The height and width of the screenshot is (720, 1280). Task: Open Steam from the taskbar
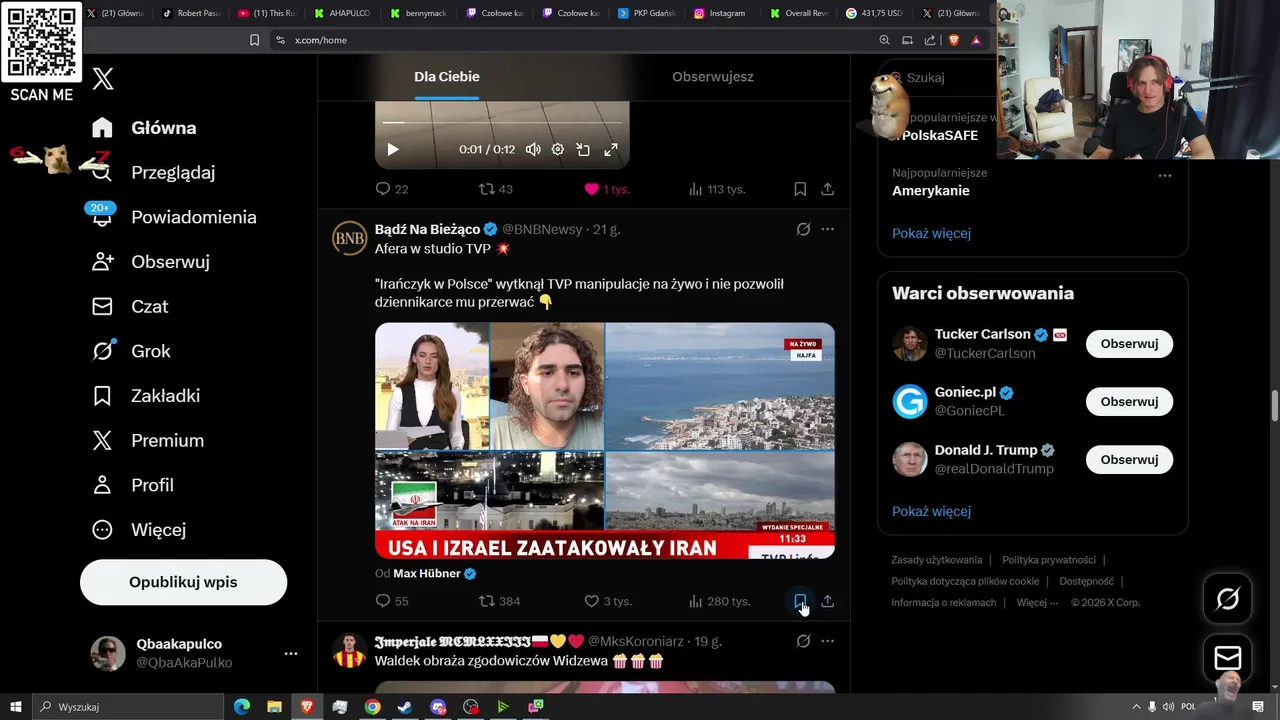pyautogui.click(x=405, y=707)
